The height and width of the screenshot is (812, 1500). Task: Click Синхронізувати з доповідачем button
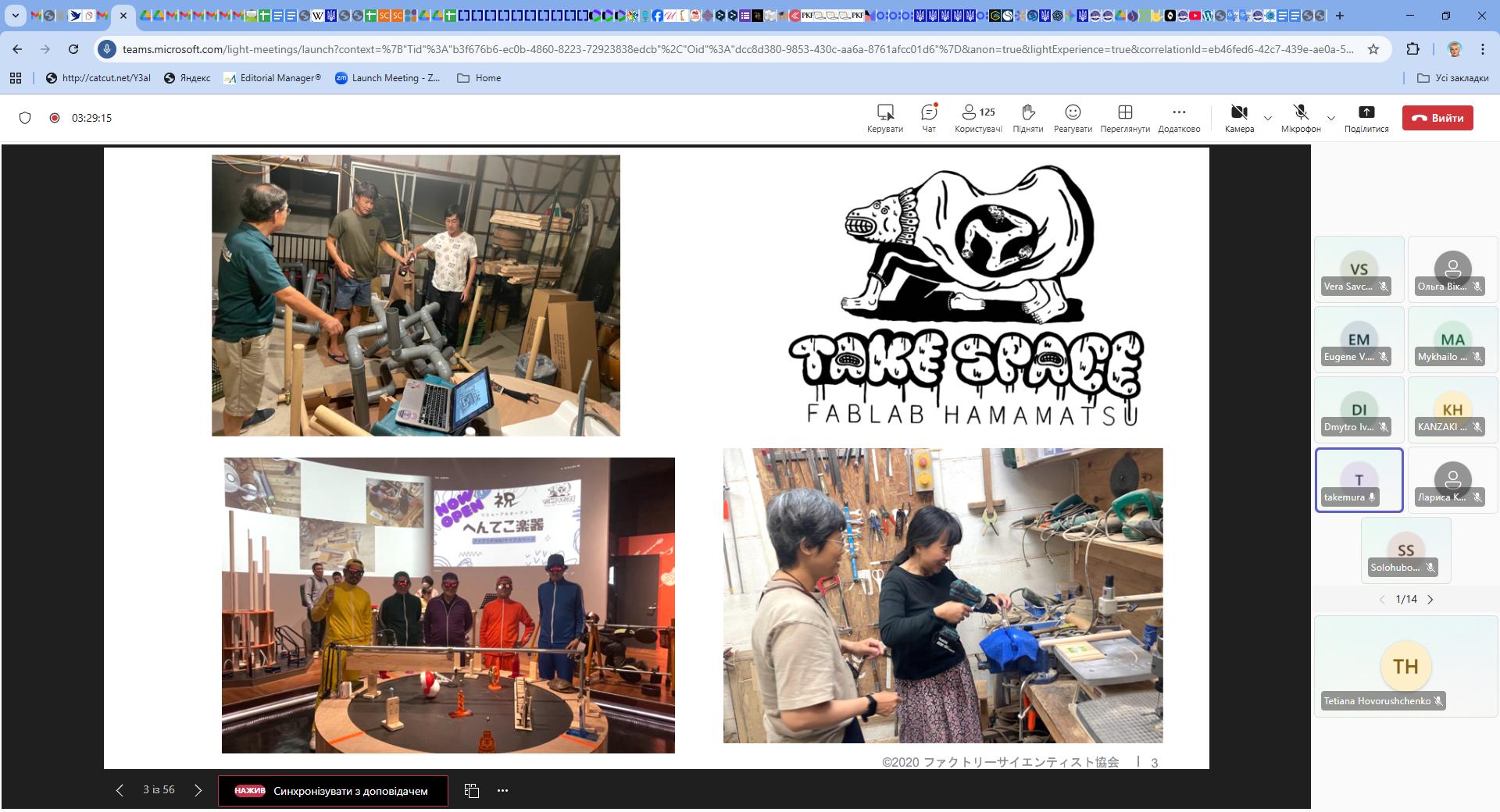tap(333, 791)
